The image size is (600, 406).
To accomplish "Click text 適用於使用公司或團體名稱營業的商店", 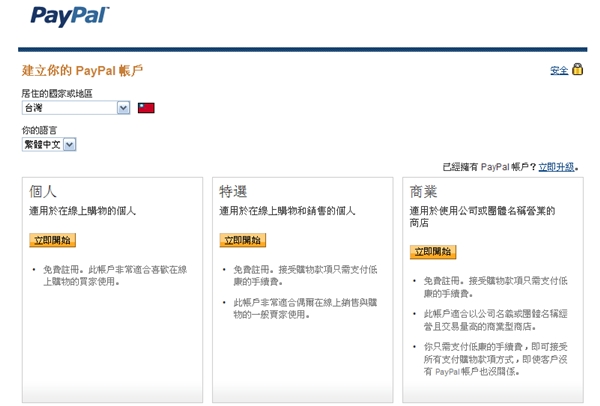I will click(482, 217).
